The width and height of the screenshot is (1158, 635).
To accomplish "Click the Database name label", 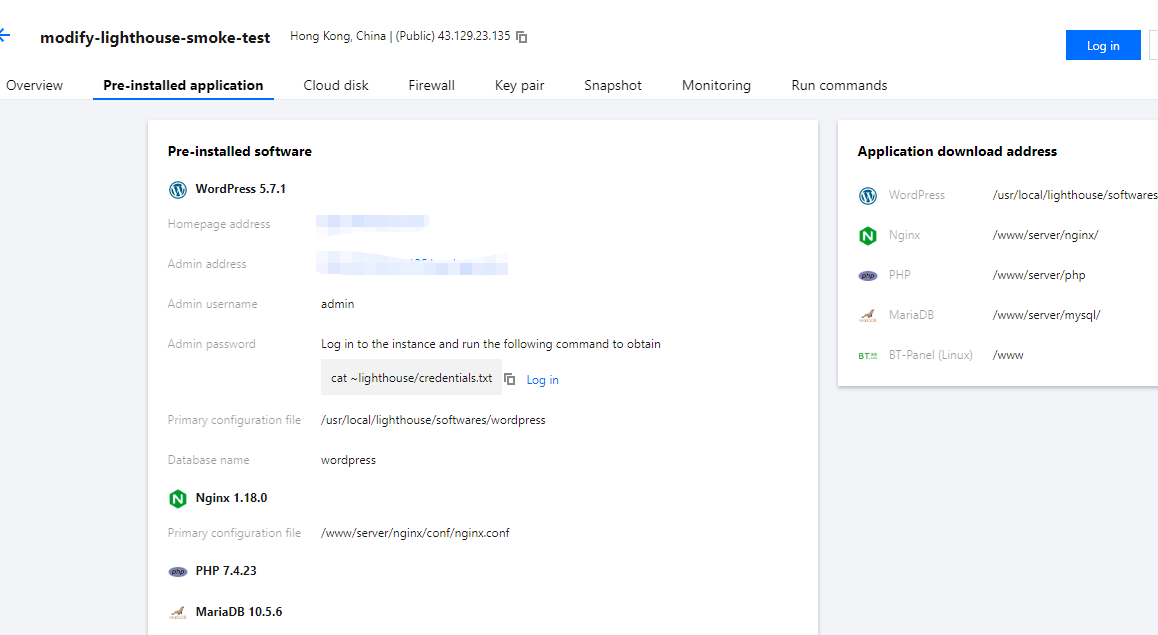I will tap(208, 460).
